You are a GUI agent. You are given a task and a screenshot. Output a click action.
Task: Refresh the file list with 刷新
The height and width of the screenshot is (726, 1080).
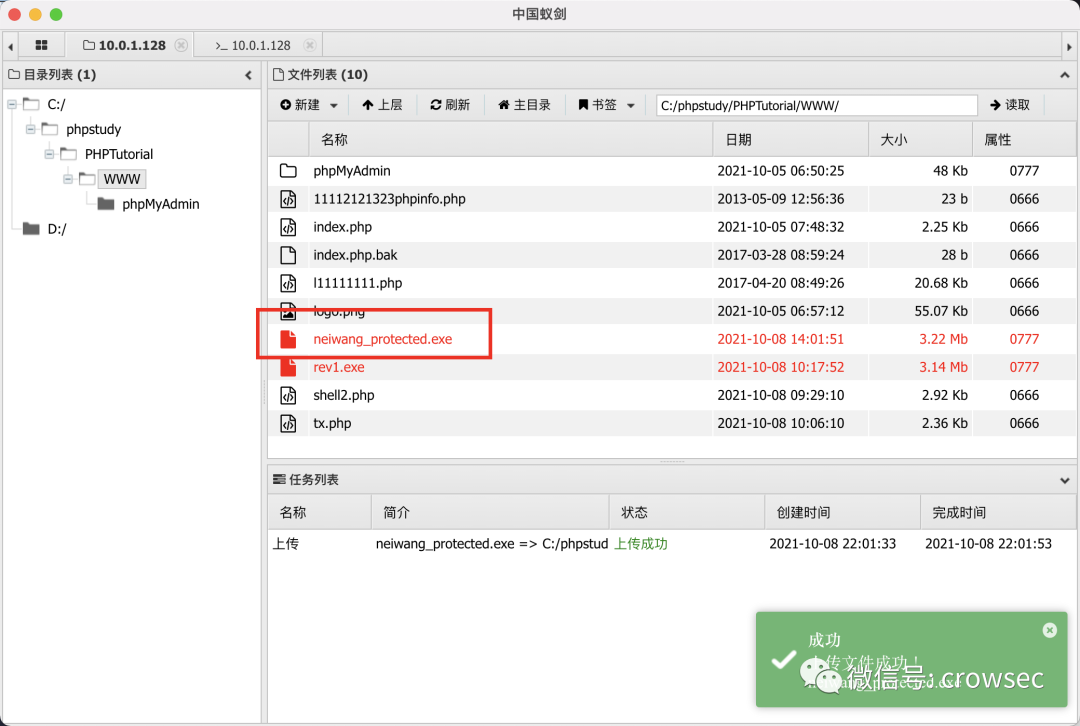pos(450,105)
